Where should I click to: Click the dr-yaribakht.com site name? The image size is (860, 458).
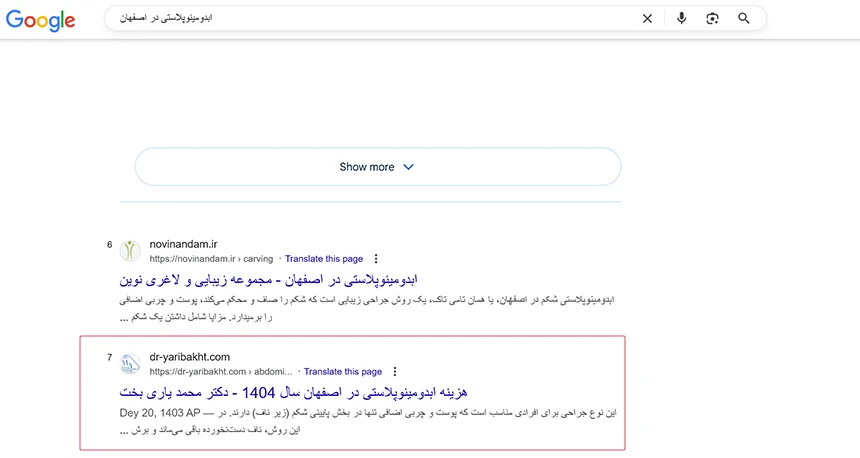[189, 357]
